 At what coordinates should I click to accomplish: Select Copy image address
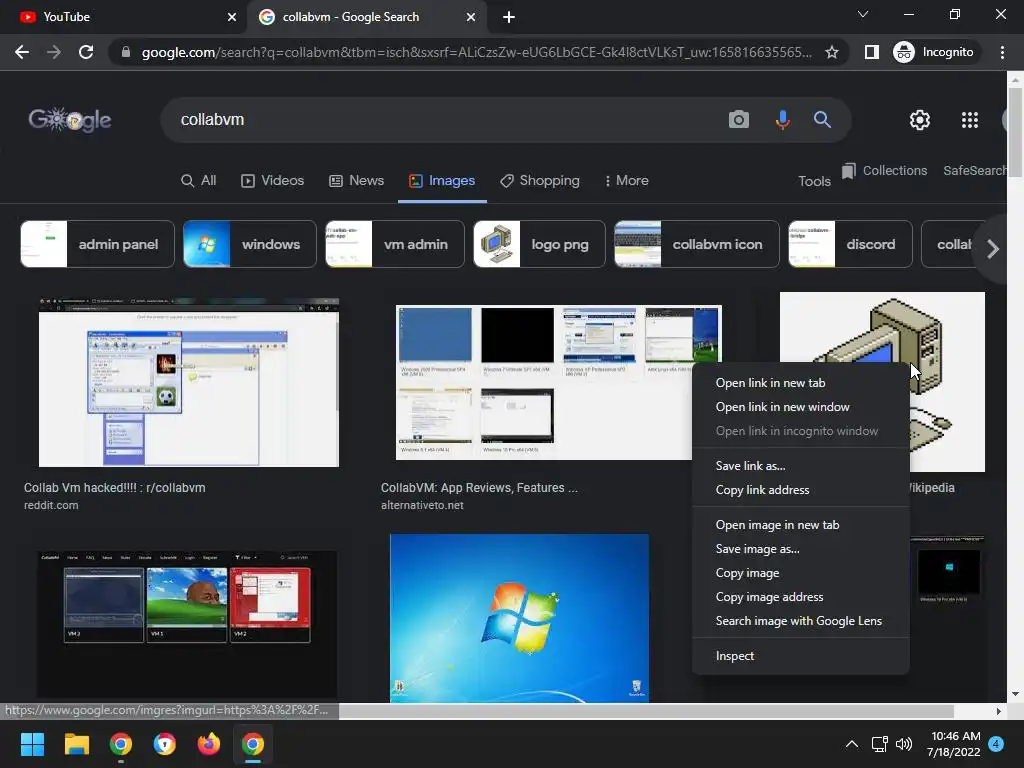coord(801,597)
